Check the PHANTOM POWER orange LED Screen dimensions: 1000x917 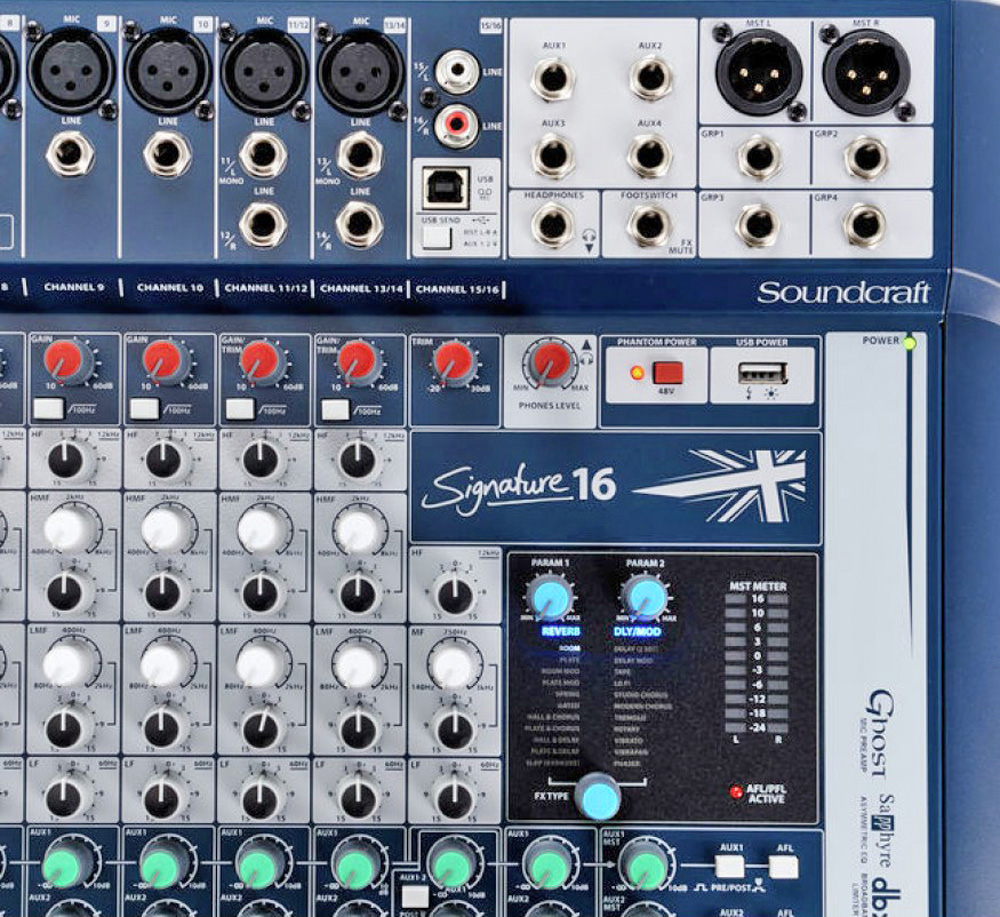(636, 373)
